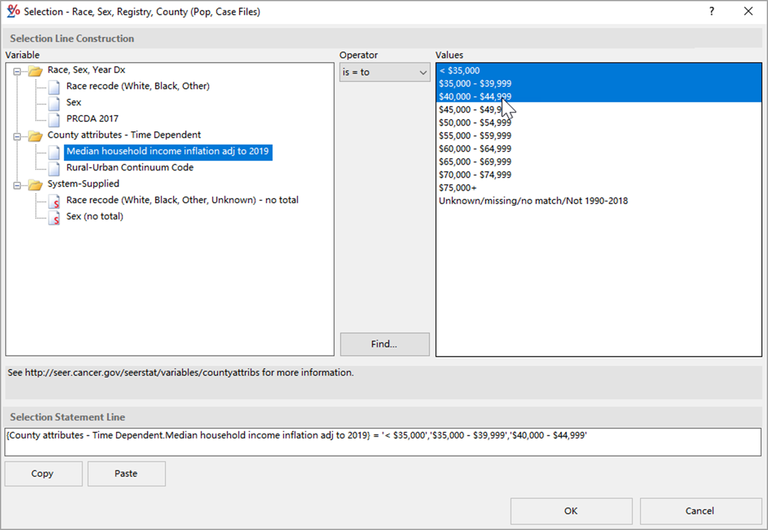Select the '$50,000 - $54,999' value
This screenshot has width=768, height=530.
coord(475,122)
